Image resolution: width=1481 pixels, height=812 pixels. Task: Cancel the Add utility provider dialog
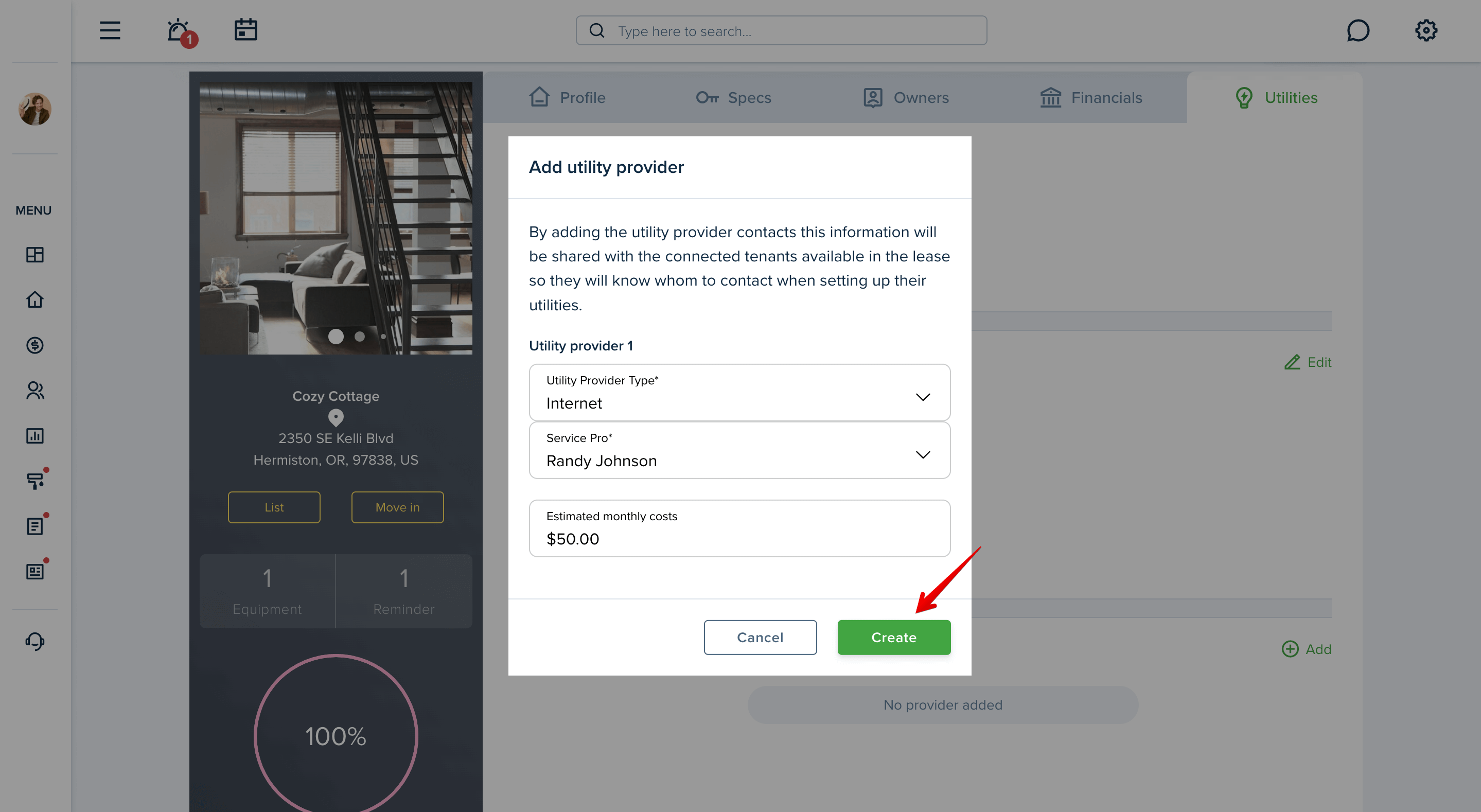(x=760, y=637)
